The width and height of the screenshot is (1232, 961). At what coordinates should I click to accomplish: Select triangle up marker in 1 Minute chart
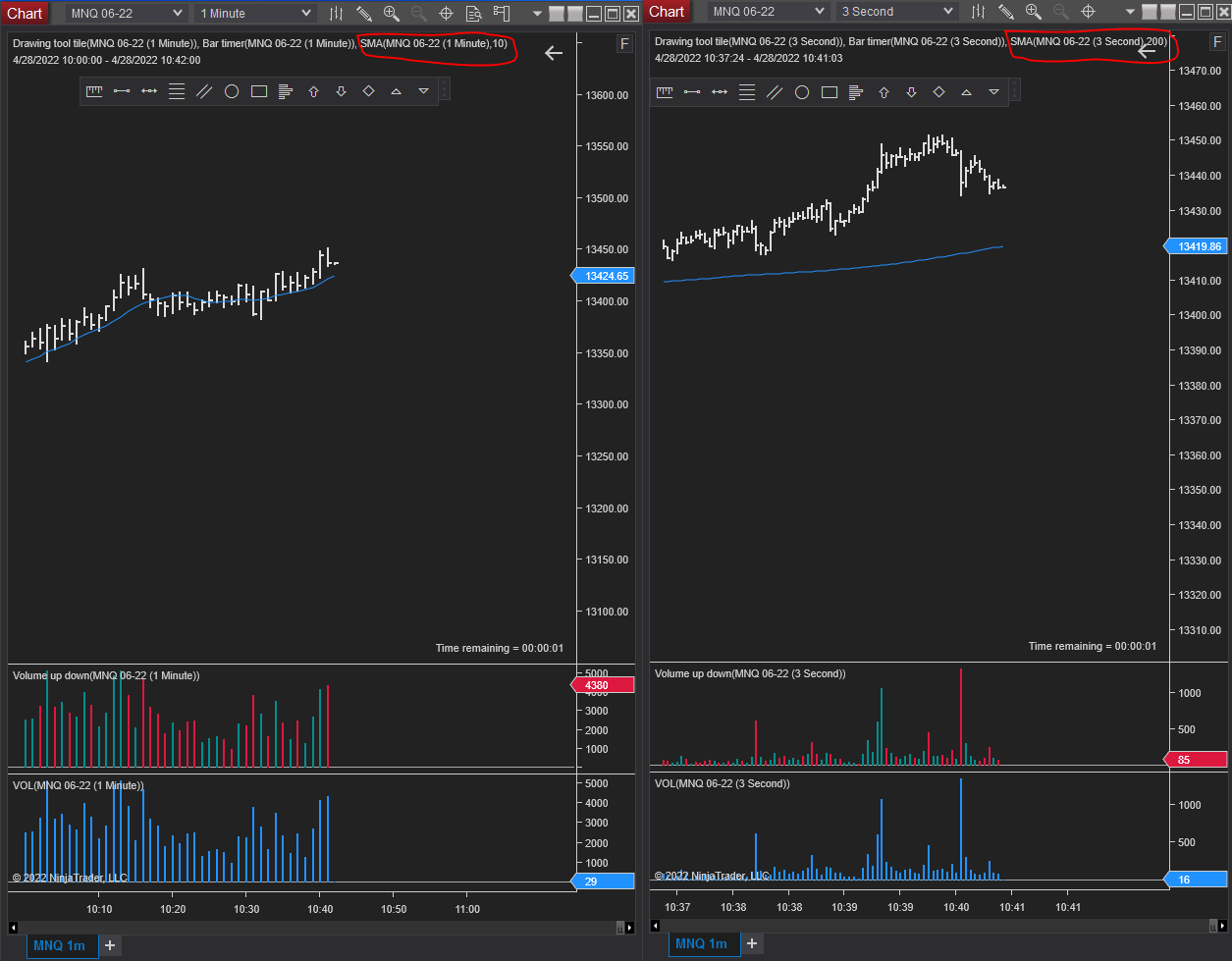(x=397, y=91)
